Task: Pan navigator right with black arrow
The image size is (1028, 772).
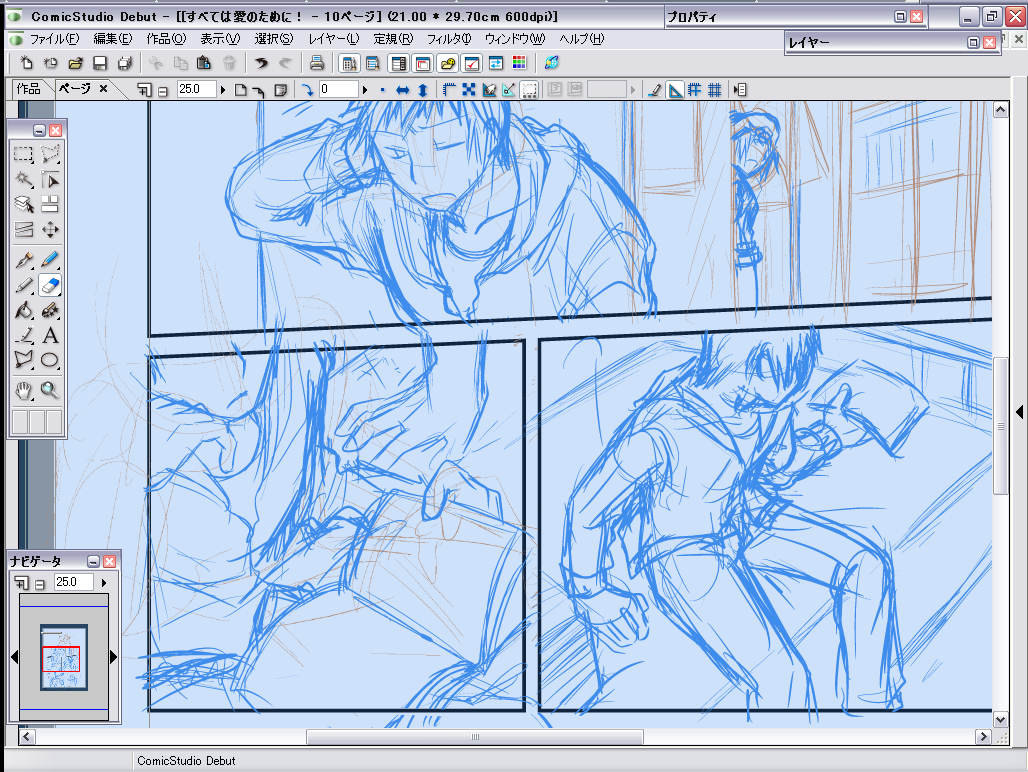Action: (x=113, y=657)
